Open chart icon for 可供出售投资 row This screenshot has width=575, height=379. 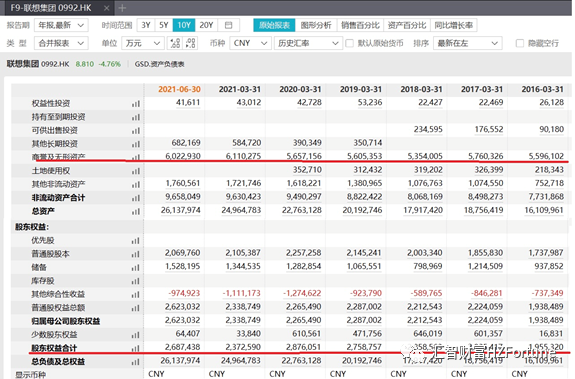136,130
